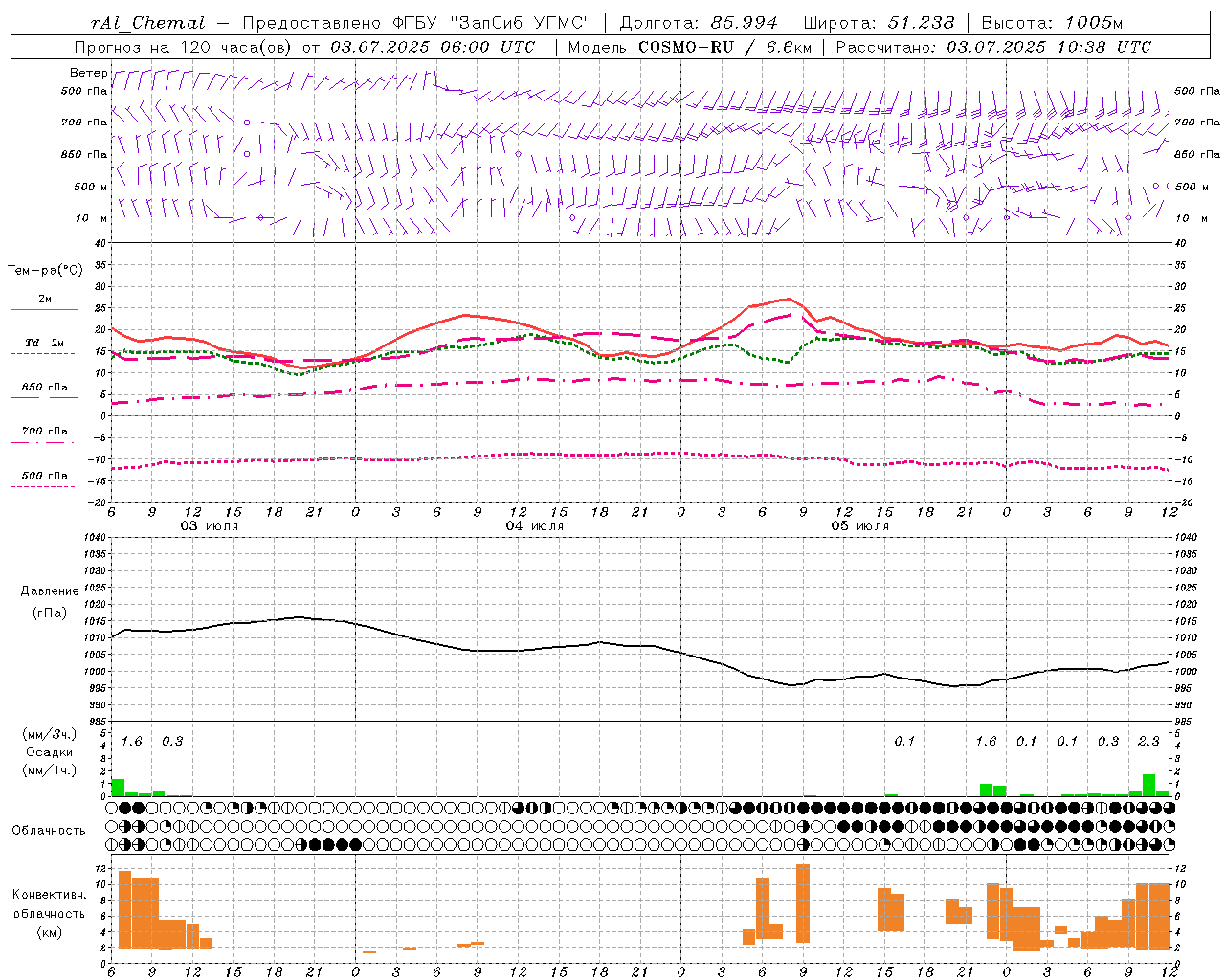Click the Td 2м dew point legend entry
The height and width of the screenshot is (980, 1225).
[45, 343]
